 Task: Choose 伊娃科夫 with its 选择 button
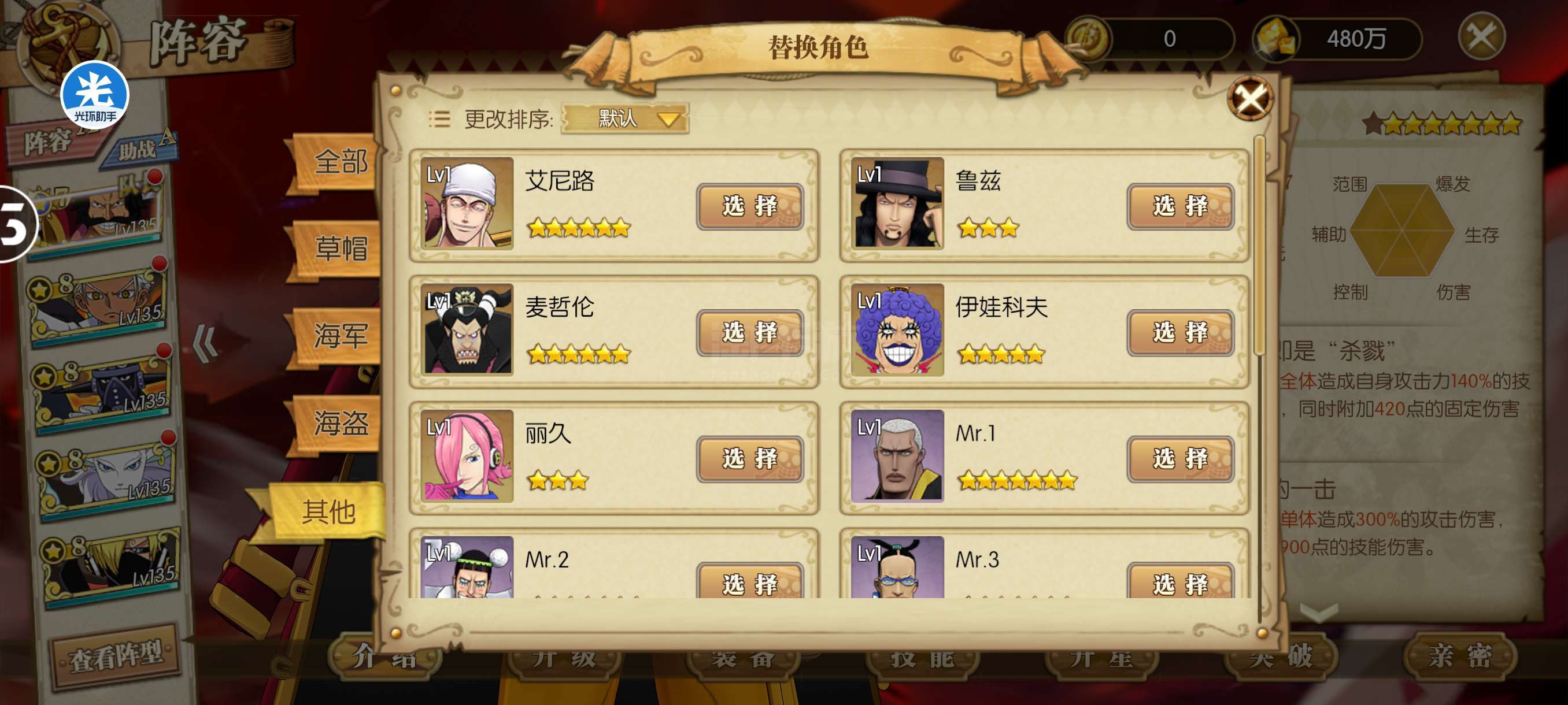click(1180, 333)
